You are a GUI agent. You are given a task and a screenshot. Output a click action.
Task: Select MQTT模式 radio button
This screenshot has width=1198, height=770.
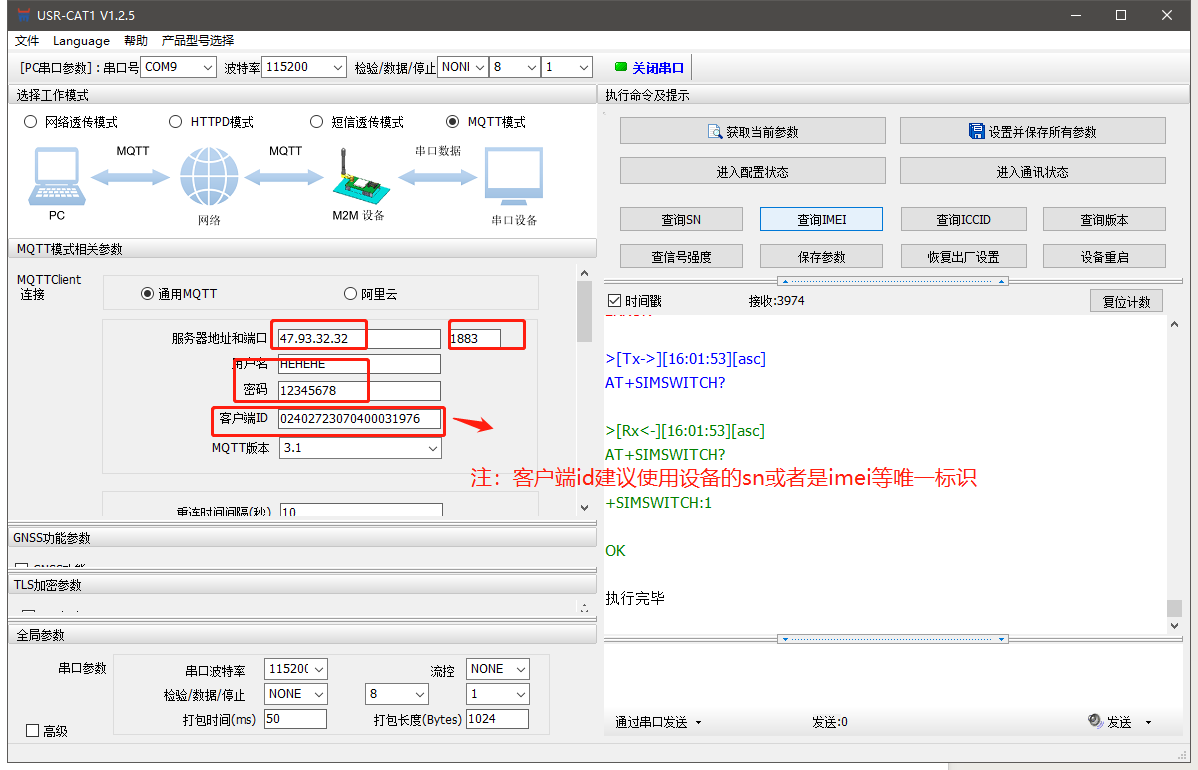(x=452, y=122)
